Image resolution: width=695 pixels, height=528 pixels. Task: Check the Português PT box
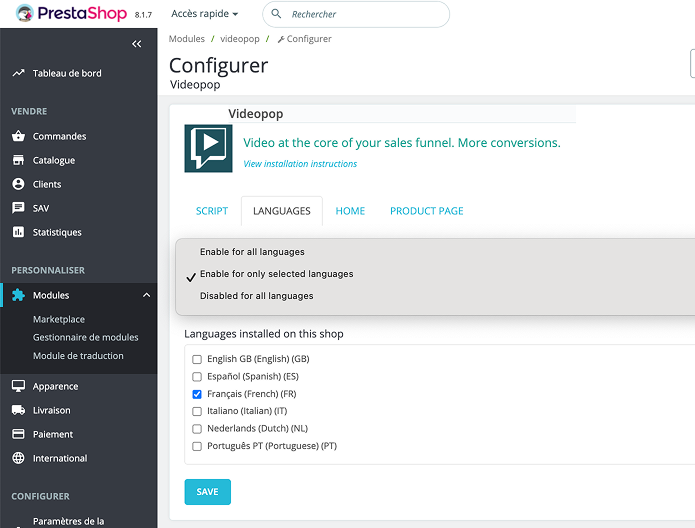(197, 446)
